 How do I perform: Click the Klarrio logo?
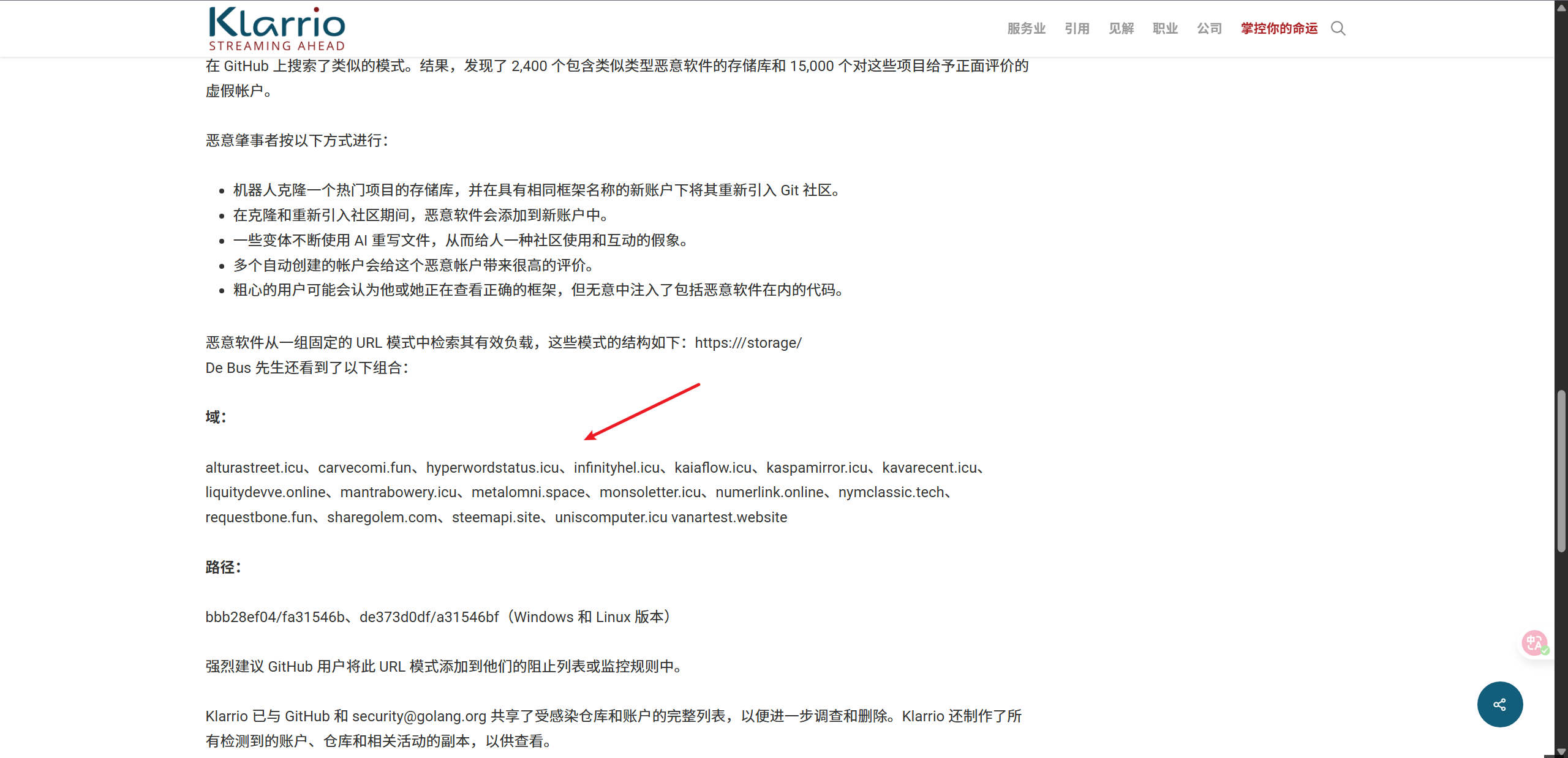277,28
